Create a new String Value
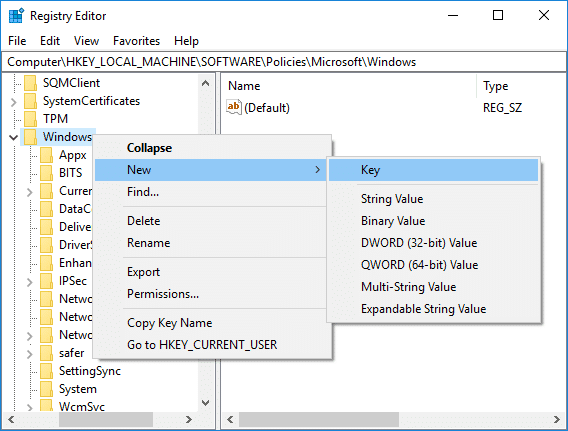Image resolution: width=568 pixels, height=431 pixels. tap(434, 199)
